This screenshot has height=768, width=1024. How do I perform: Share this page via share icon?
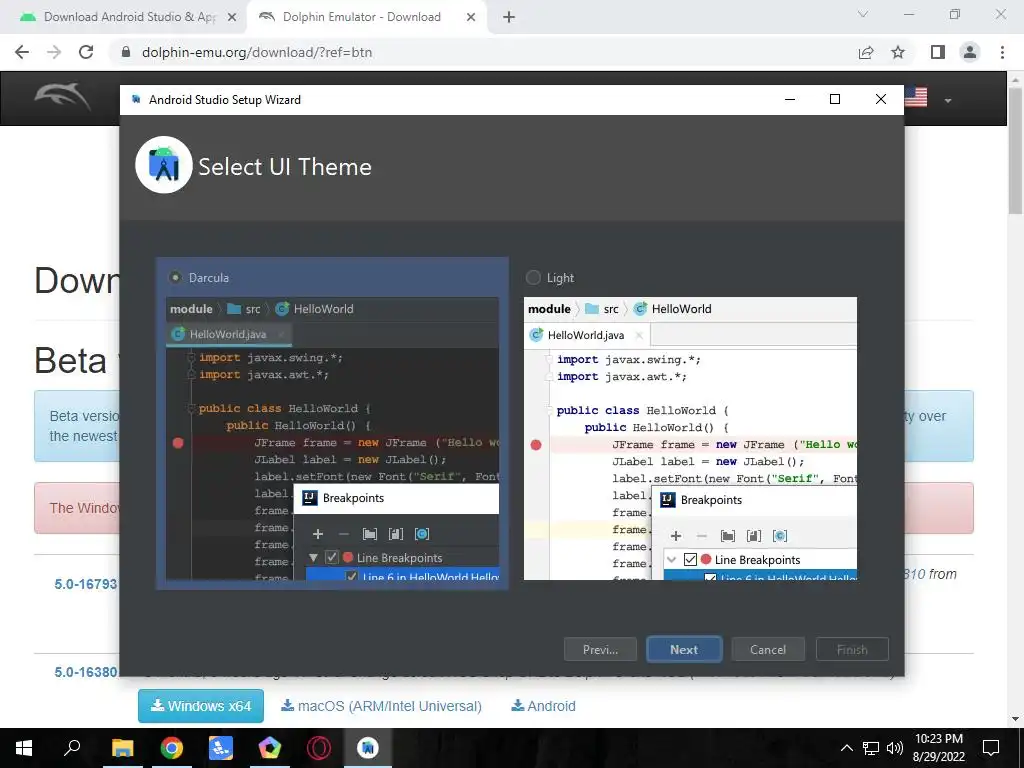[866, 52]
